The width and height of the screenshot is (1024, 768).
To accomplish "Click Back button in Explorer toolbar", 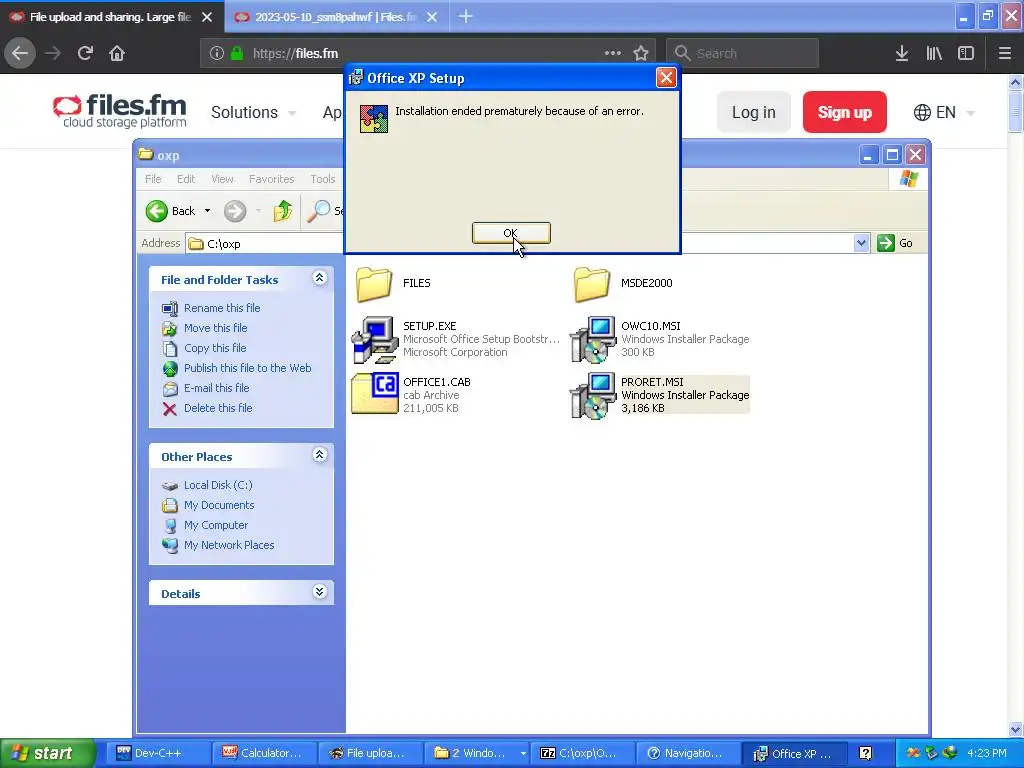I will (x=170, y=211).
